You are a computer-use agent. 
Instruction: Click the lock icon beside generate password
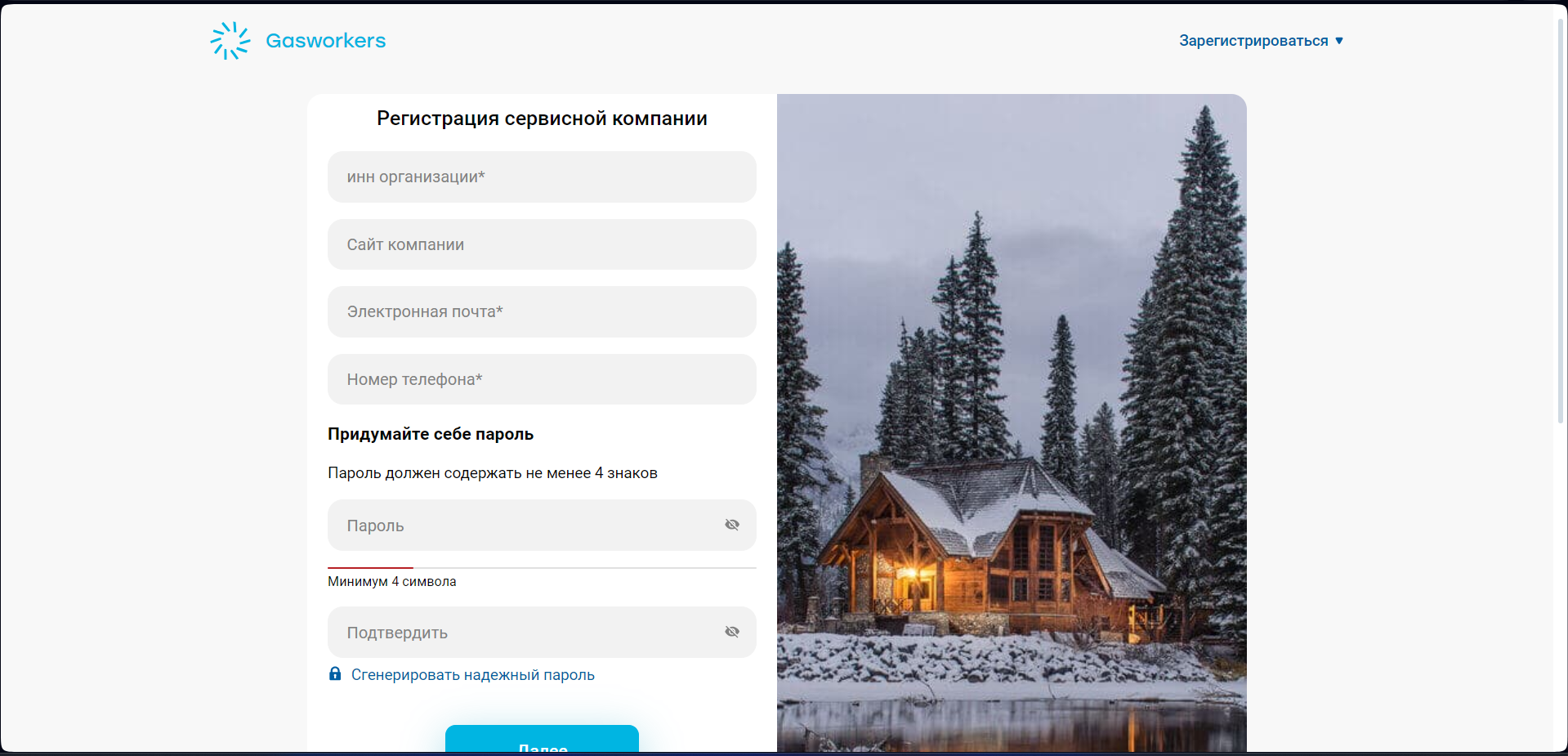click(335, 673)
